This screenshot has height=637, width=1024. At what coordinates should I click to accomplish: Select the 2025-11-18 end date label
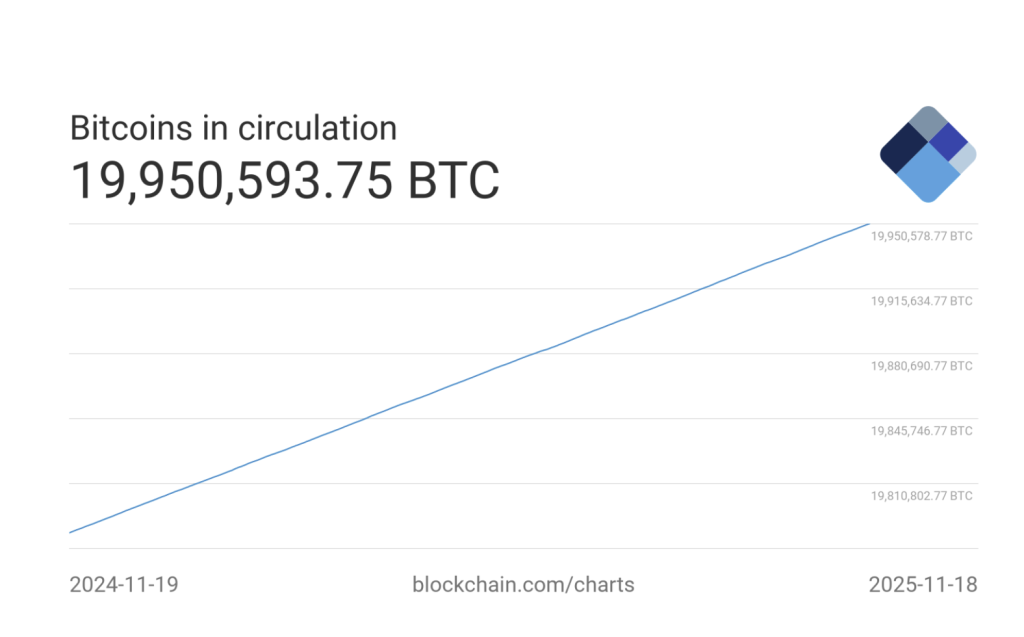[923, 584]
